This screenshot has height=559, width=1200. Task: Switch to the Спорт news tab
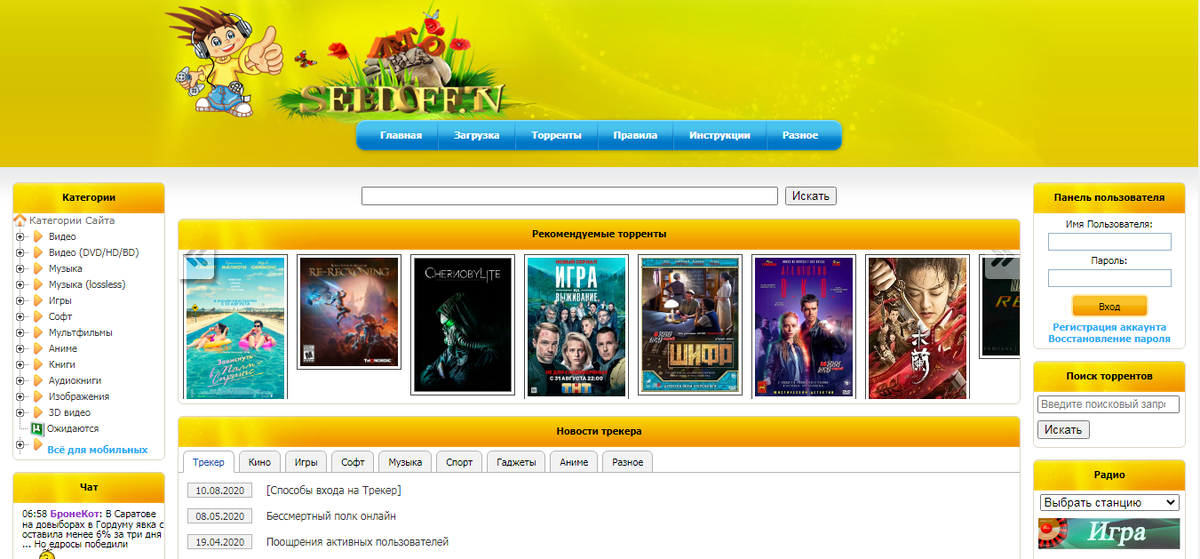460,462
